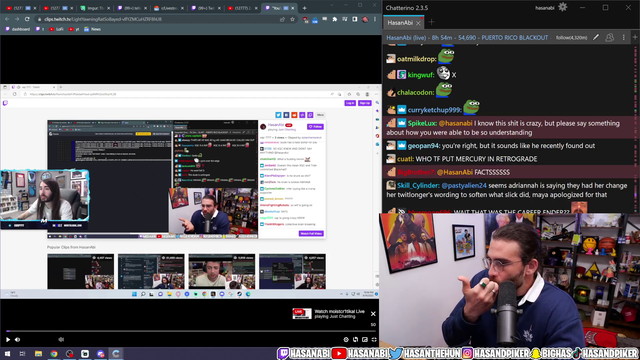Click the clip player icon next to settings
This screenshot has width=640, height=360.
pos(356,340)
